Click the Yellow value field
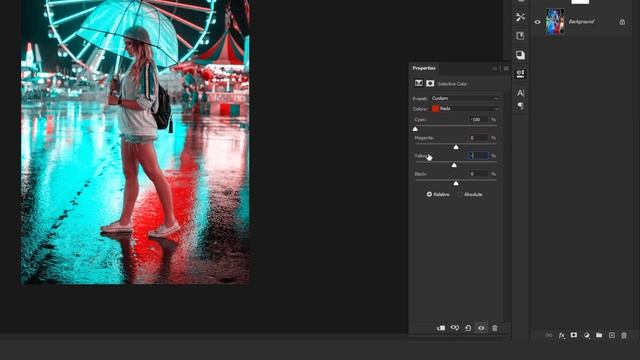The height and width of the screenshot is (360, 640). pos(478,156)
